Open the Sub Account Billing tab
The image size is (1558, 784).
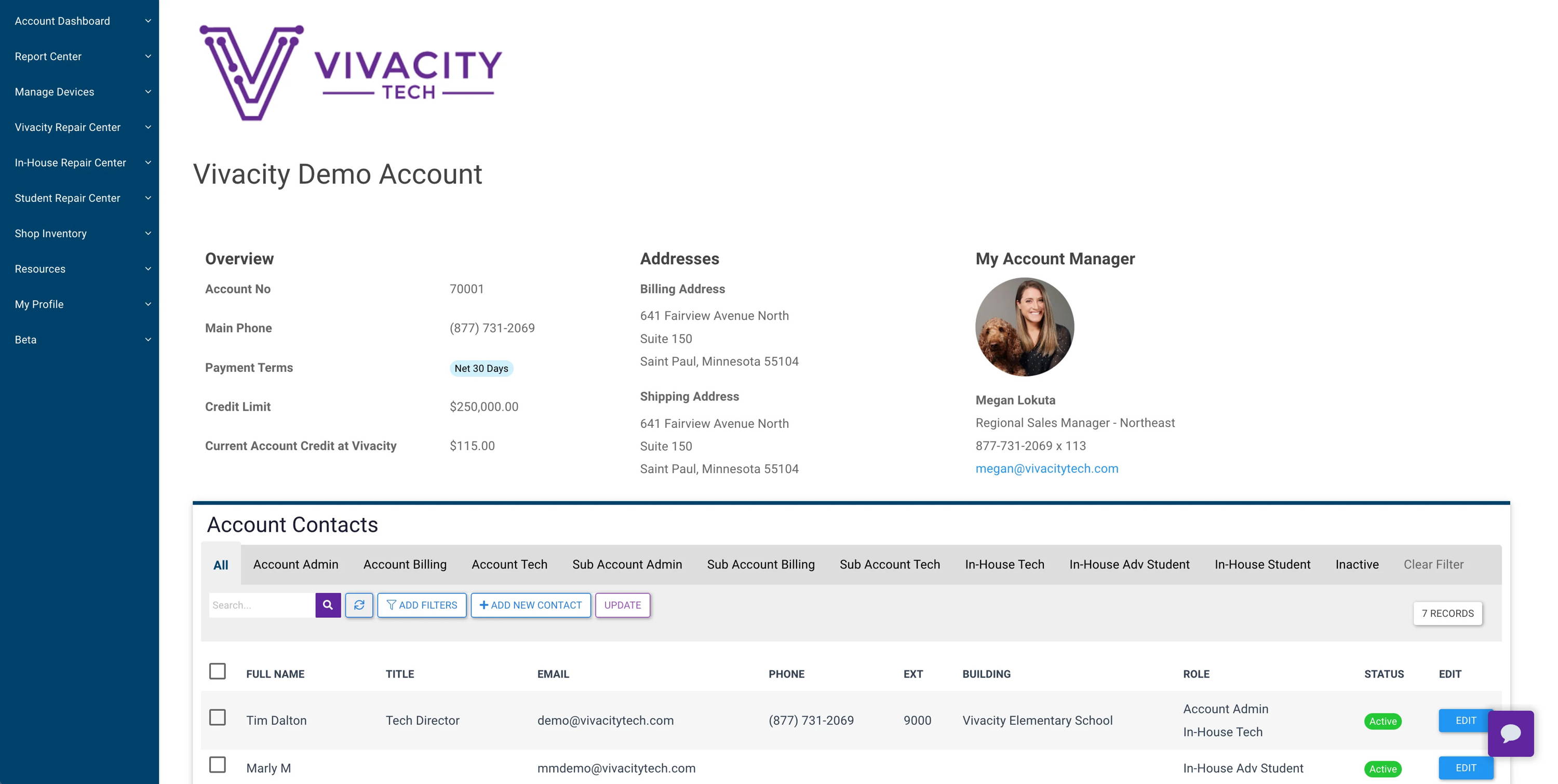761,564
